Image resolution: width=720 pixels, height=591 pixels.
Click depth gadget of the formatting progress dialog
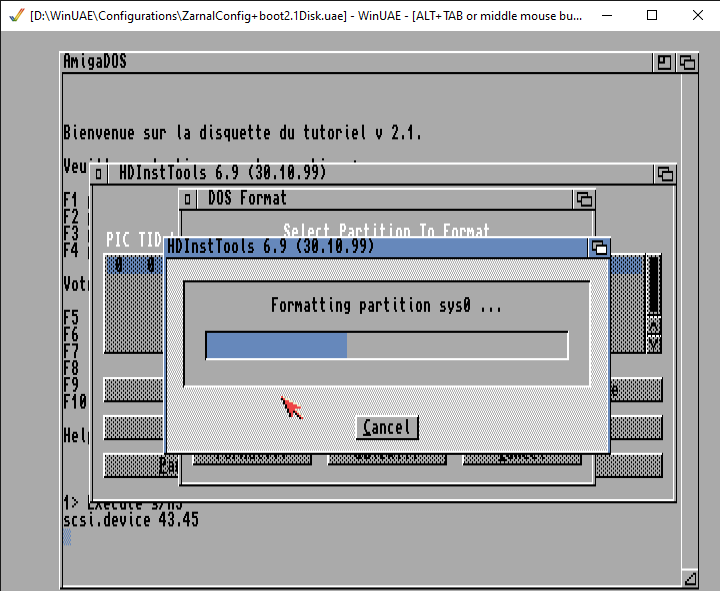pyautogui.click(x=599, y=248)
